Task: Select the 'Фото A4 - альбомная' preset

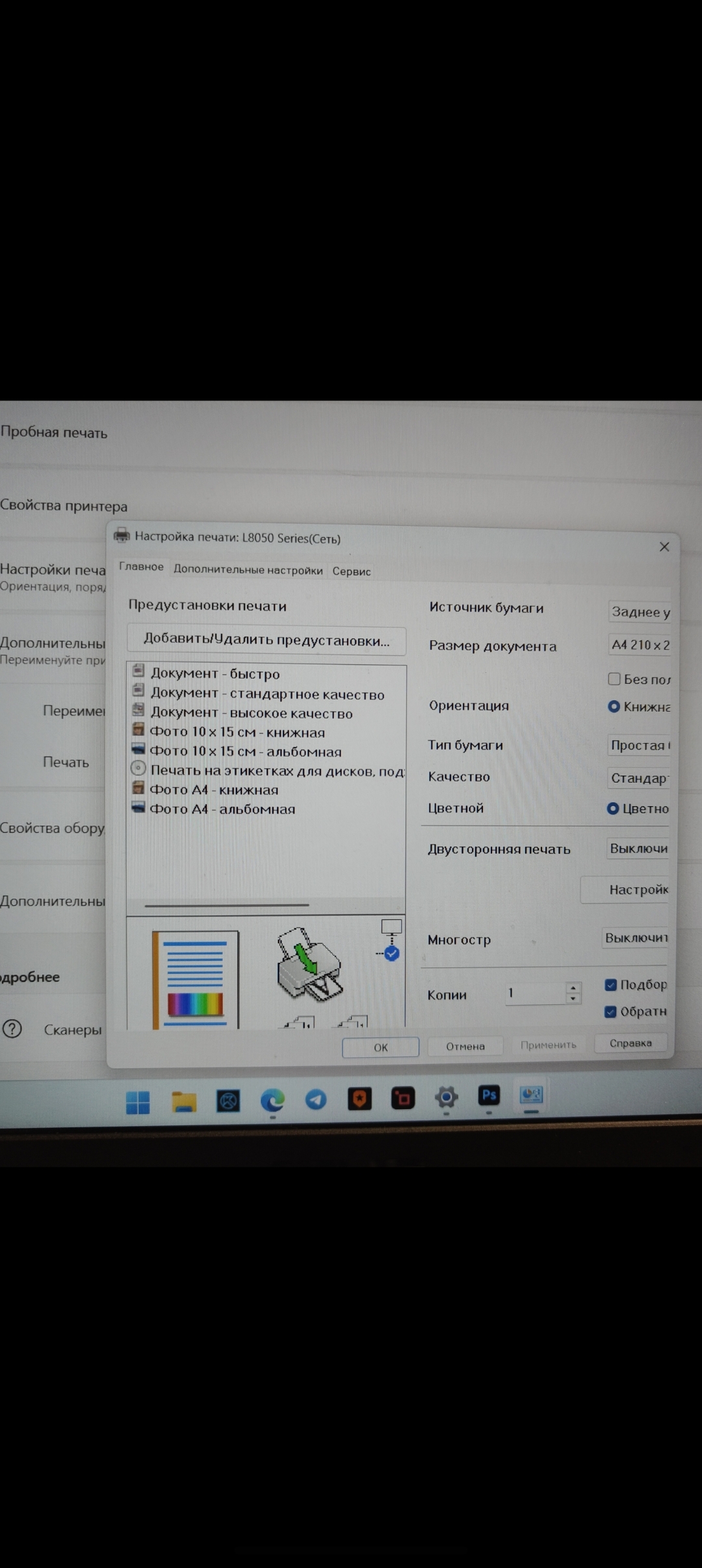Action: point(222,809)
